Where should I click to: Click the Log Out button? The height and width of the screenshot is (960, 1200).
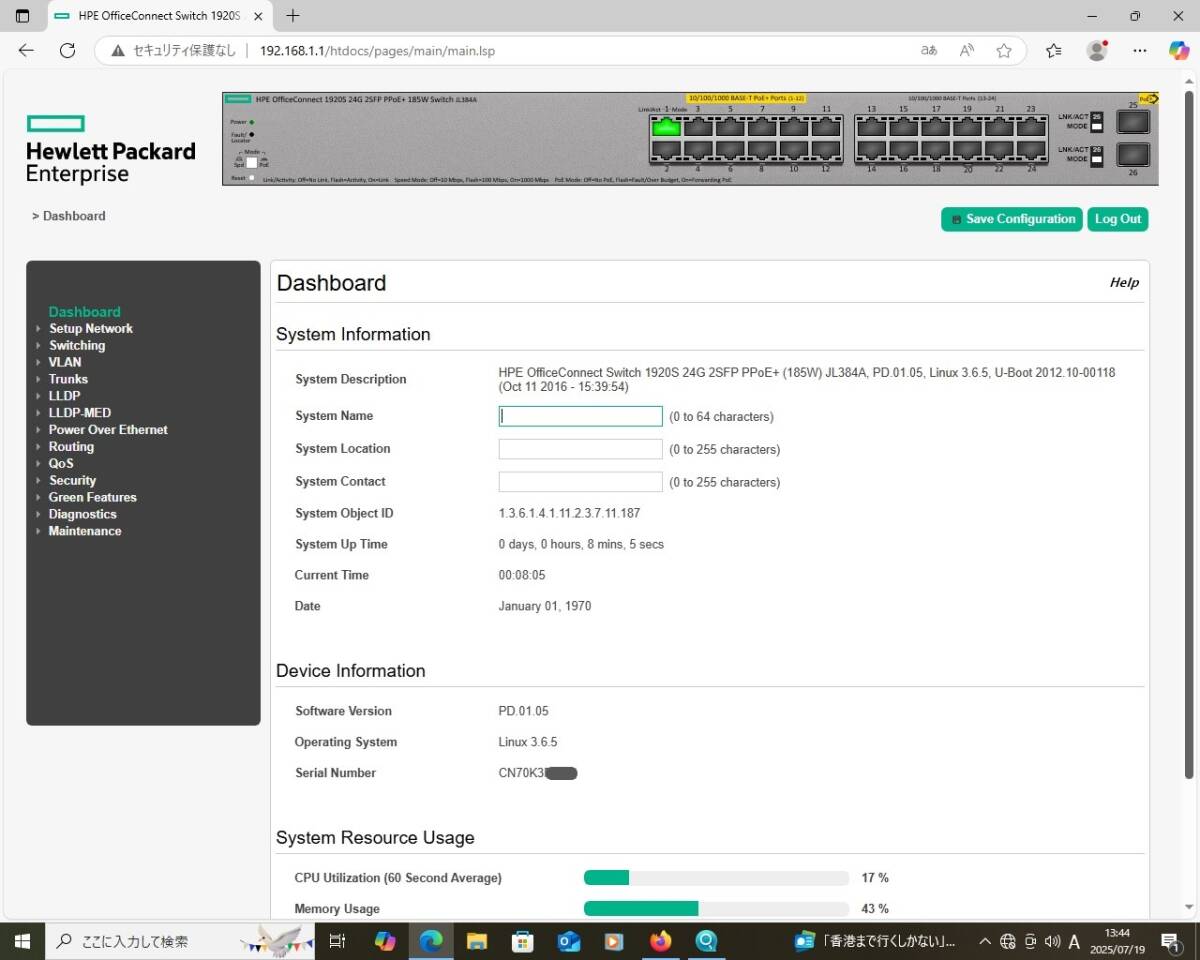click(1117, 219)
